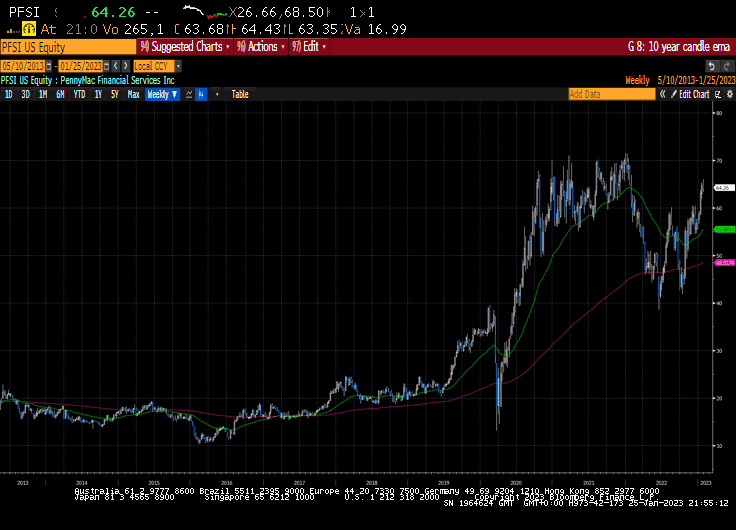Collapse panel with double left chevron

point(662,94)
